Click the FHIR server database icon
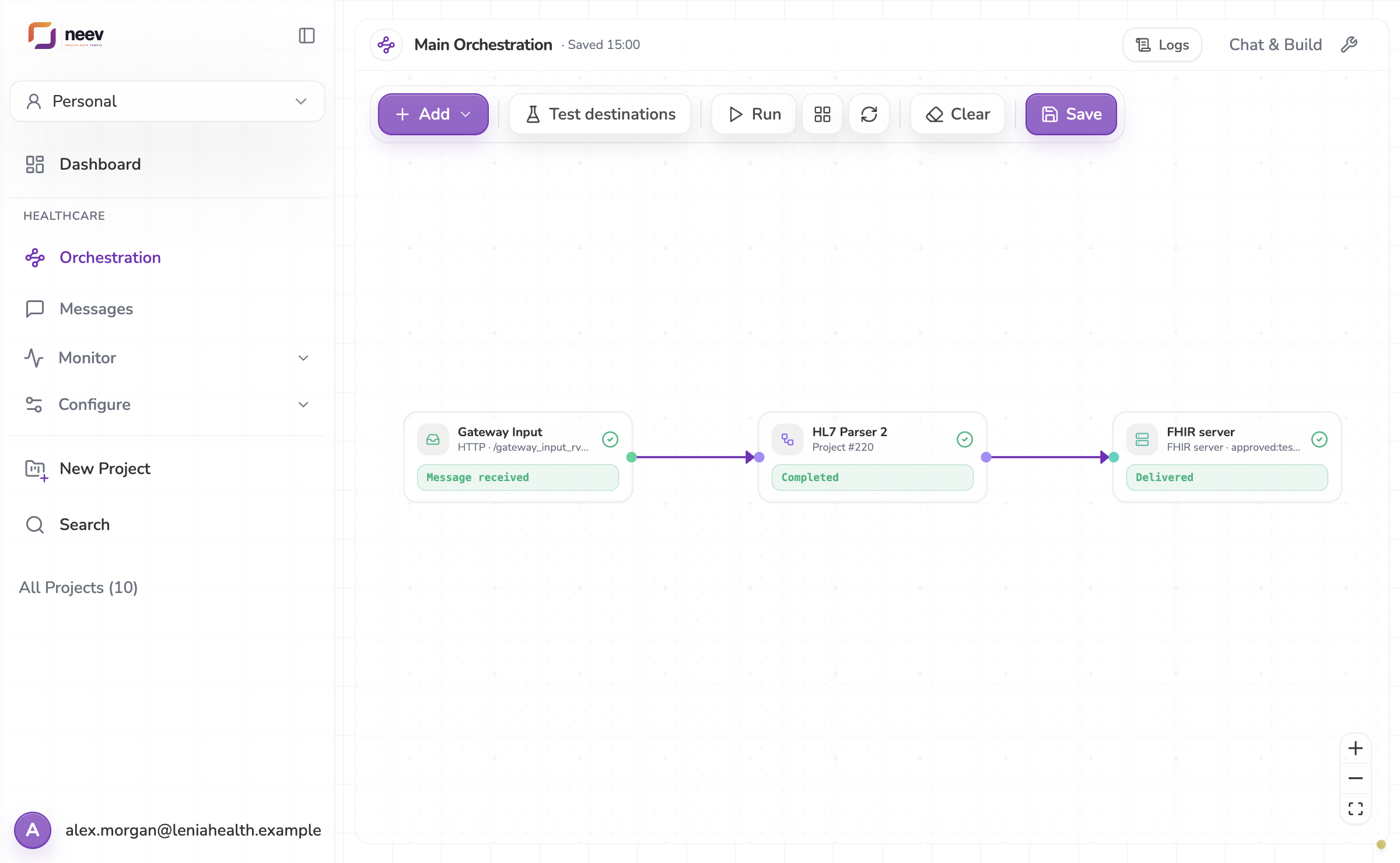 (1142, 439)
